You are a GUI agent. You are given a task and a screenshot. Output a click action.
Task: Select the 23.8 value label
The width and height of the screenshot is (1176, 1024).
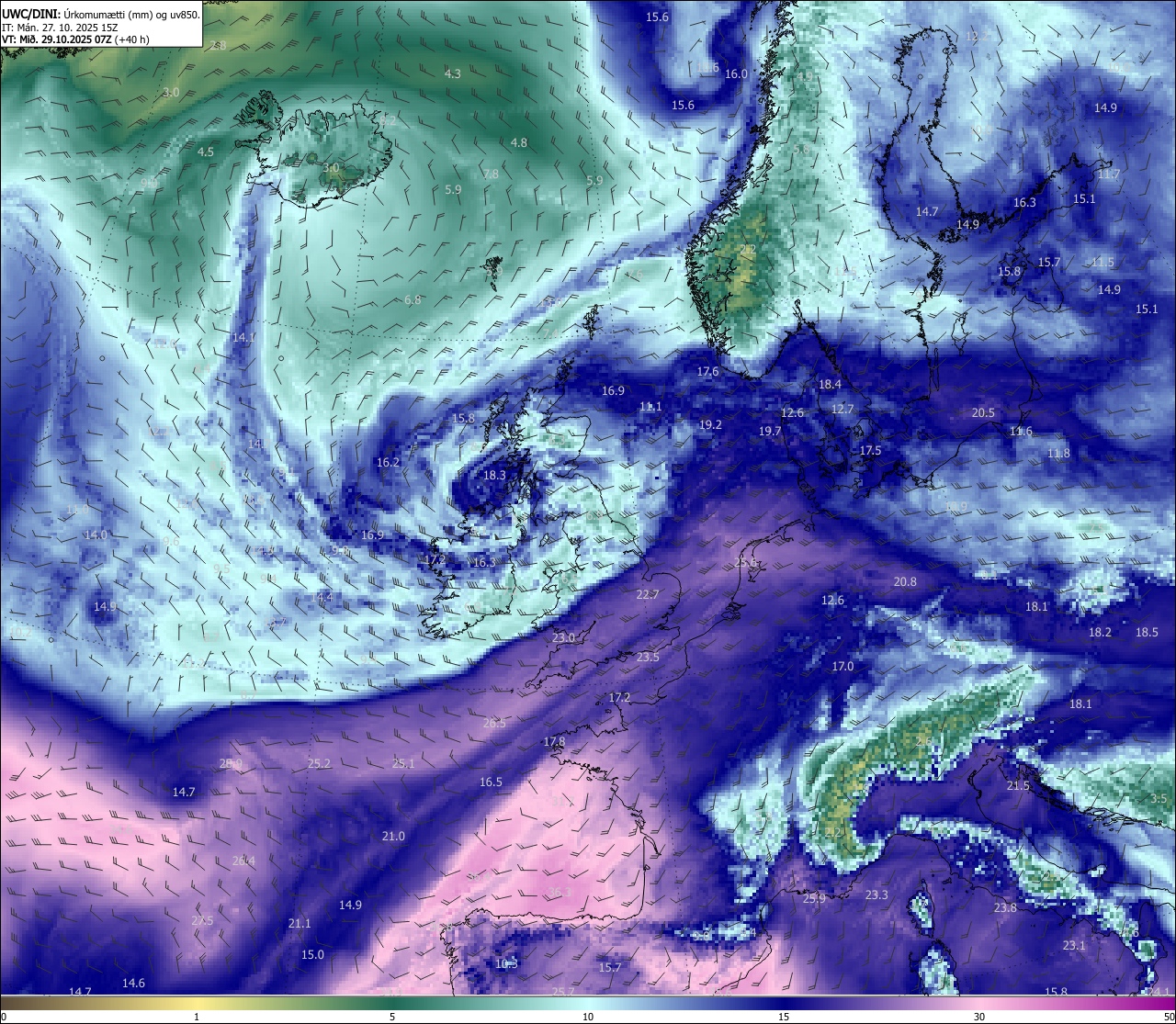click(x=1005, y=907)
